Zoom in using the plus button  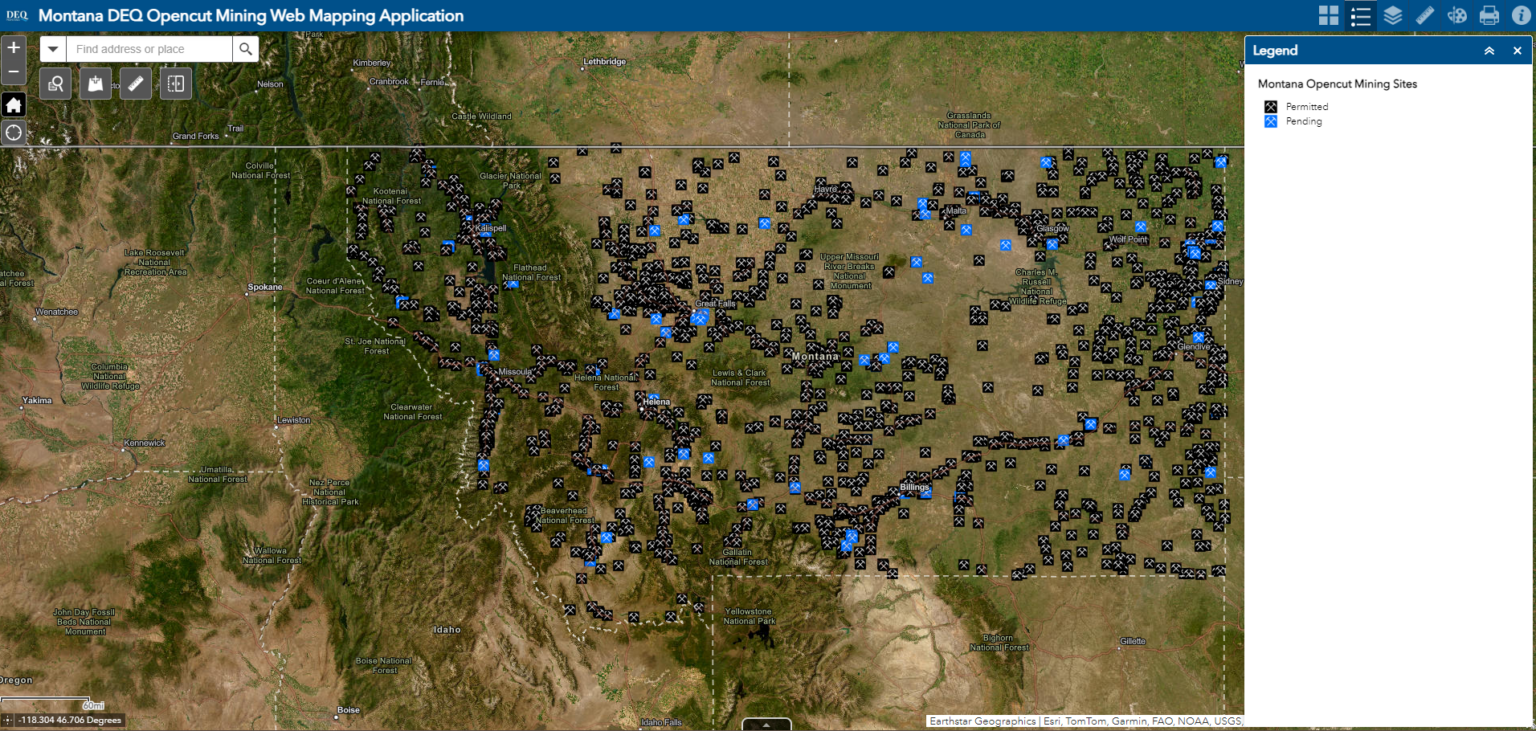click(14, 46)
